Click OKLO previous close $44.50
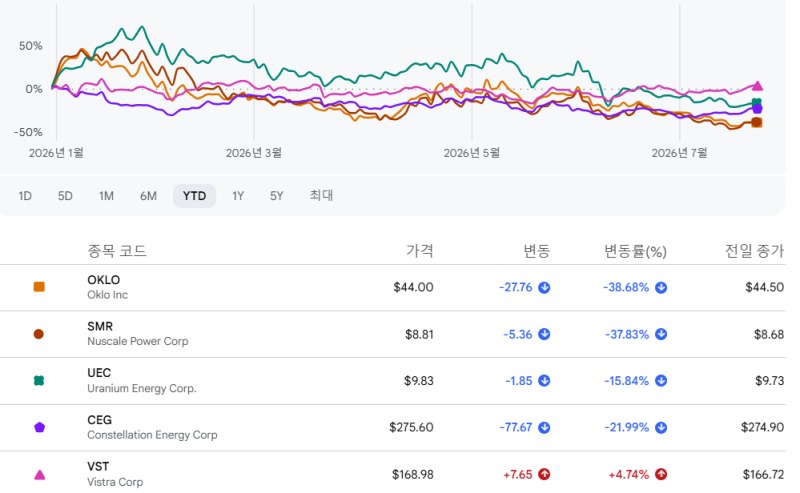800x493 pixels. coord(764,287)
